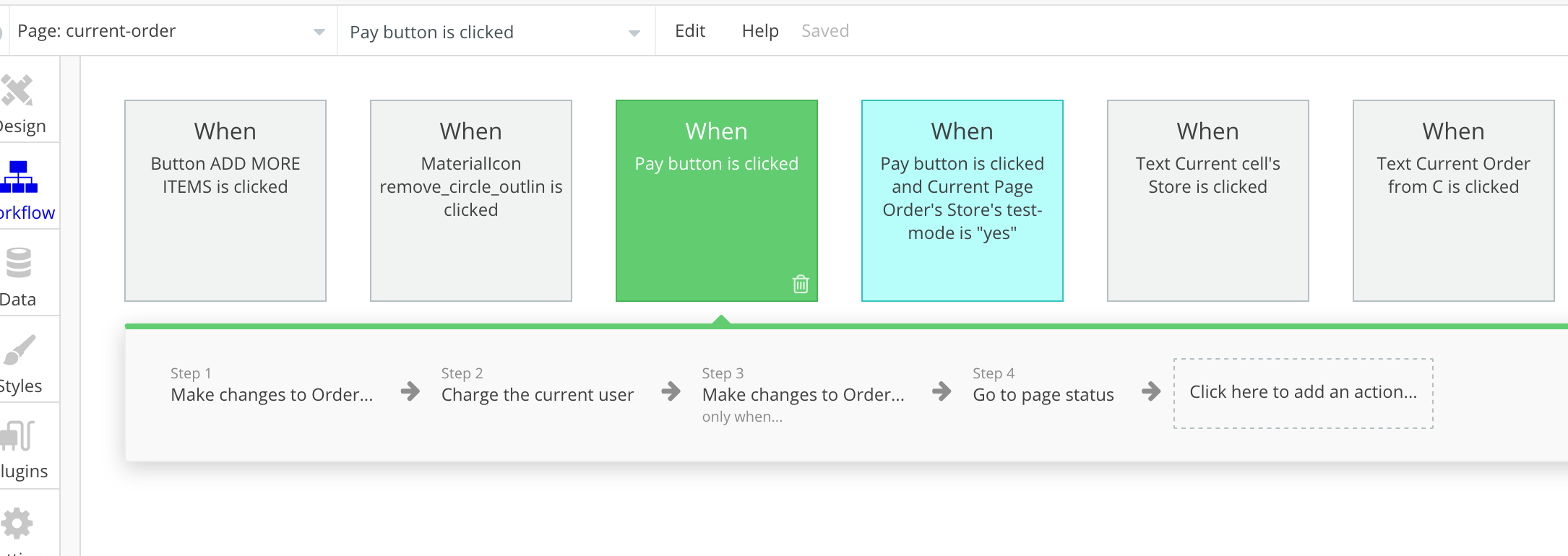Open the Plugins tab icon
The image size is (1568, 556).
[x=17, y=436]
